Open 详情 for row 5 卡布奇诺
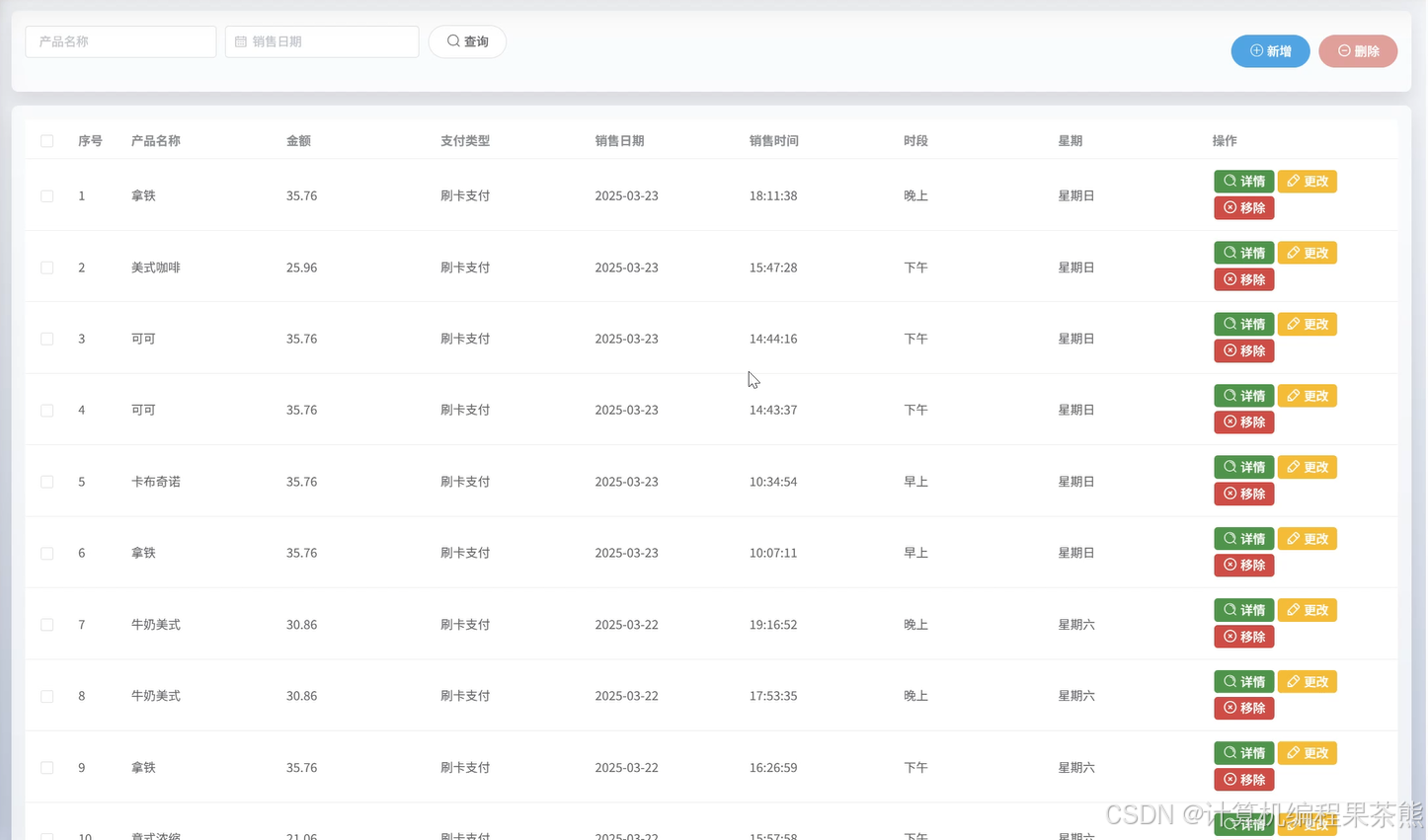The width and height of the screenshot is (1428, 840). (1243, 467)
